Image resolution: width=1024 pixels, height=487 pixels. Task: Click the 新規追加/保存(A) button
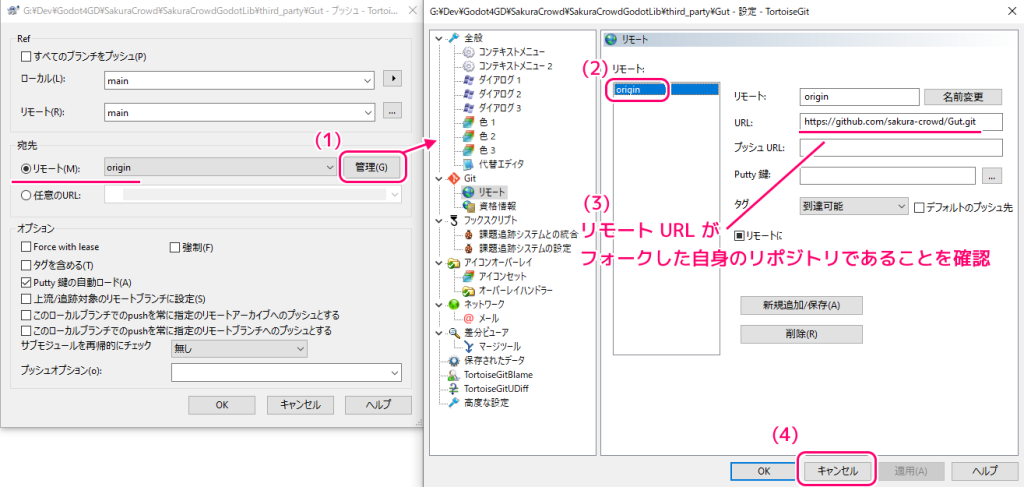point(801,305)
